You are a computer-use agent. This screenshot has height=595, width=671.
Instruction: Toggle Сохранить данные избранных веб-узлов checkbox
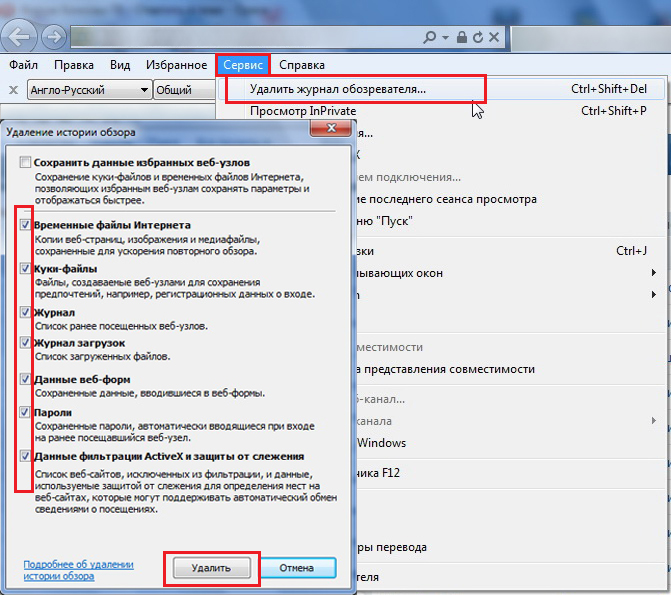tap(25, 162)
